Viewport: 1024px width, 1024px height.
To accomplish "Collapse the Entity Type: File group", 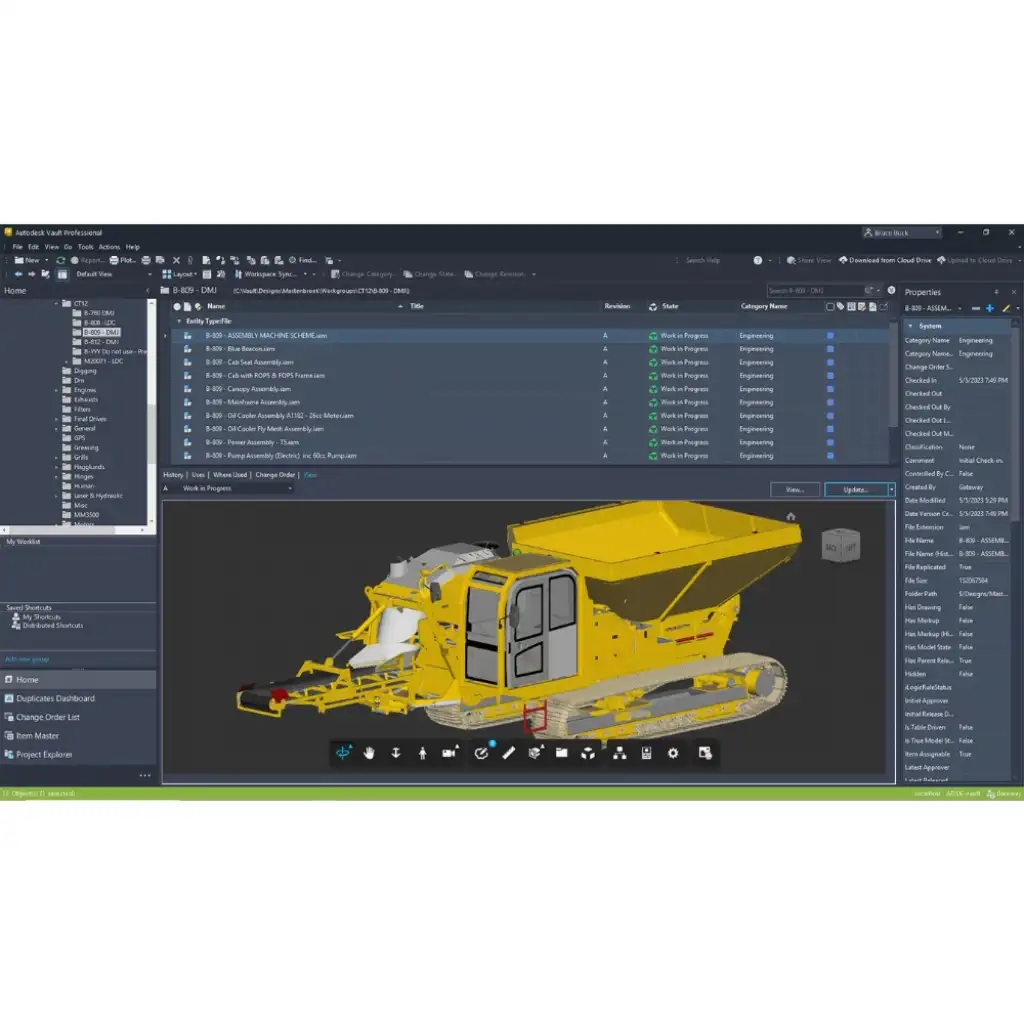I will tap(179, 321).
